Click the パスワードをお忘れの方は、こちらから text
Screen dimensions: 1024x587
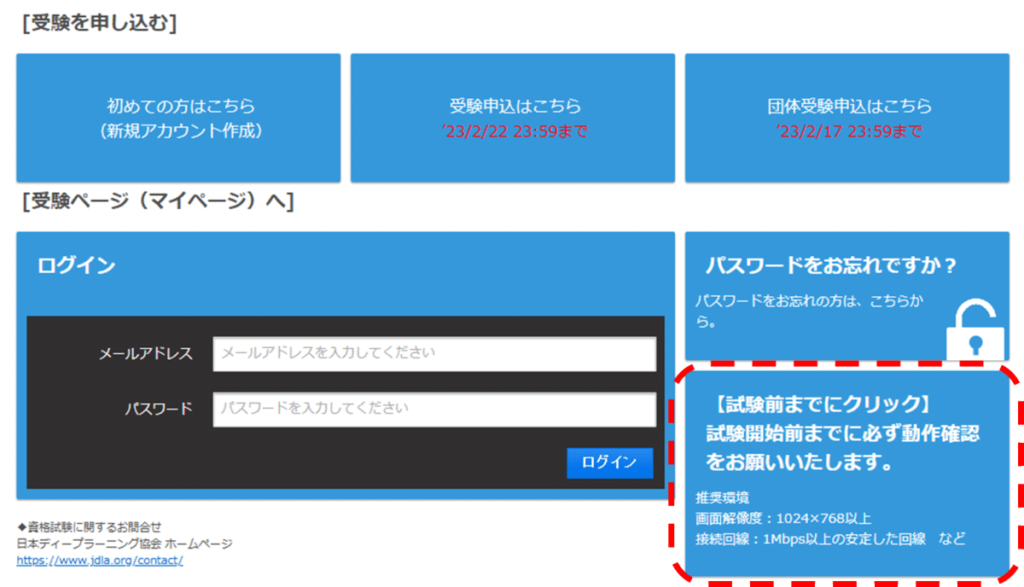pyautogui.click(x=809, y=311)
